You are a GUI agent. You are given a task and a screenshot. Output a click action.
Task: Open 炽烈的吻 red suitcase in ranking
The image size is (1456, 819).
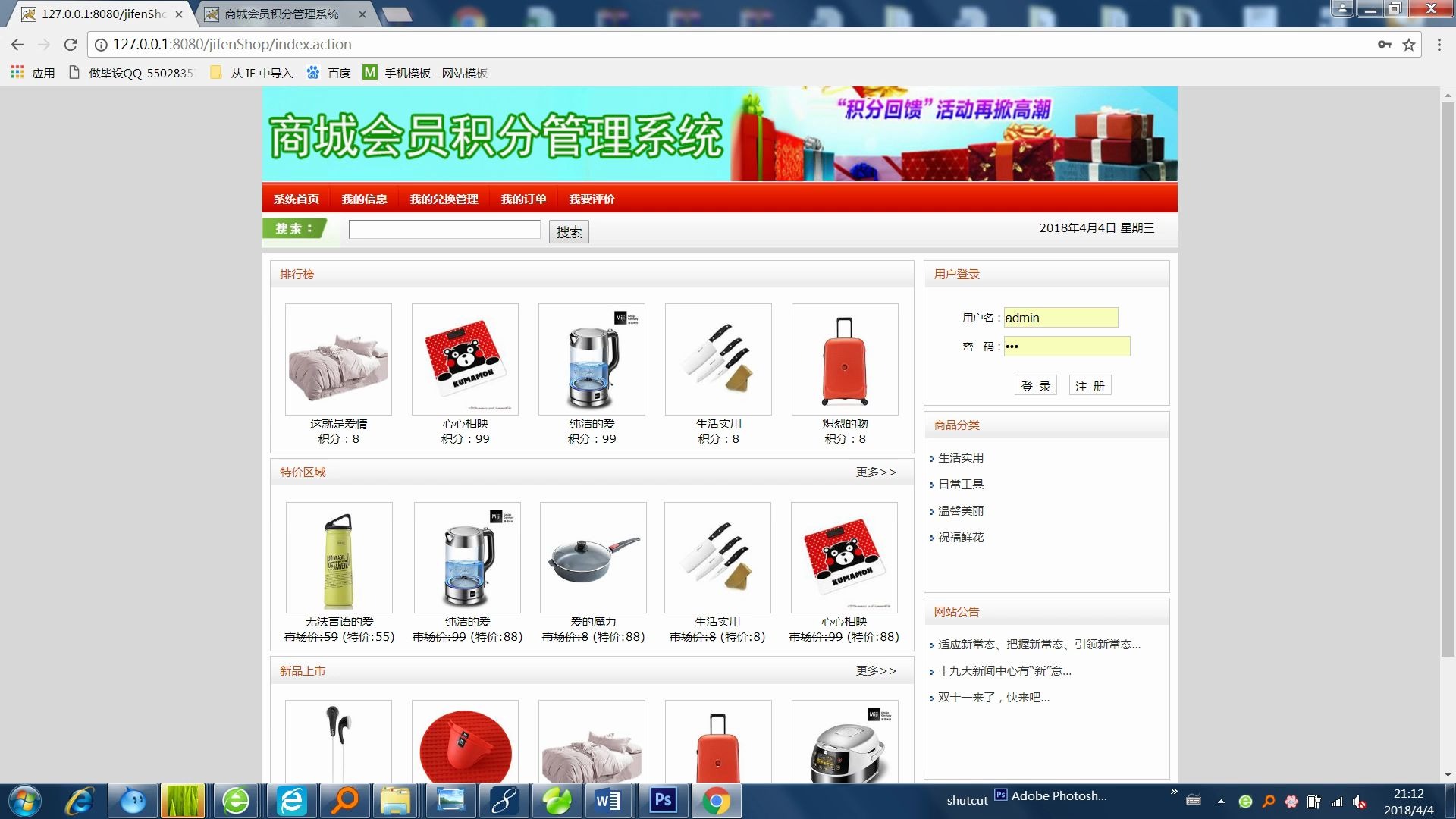click(845, 359)
